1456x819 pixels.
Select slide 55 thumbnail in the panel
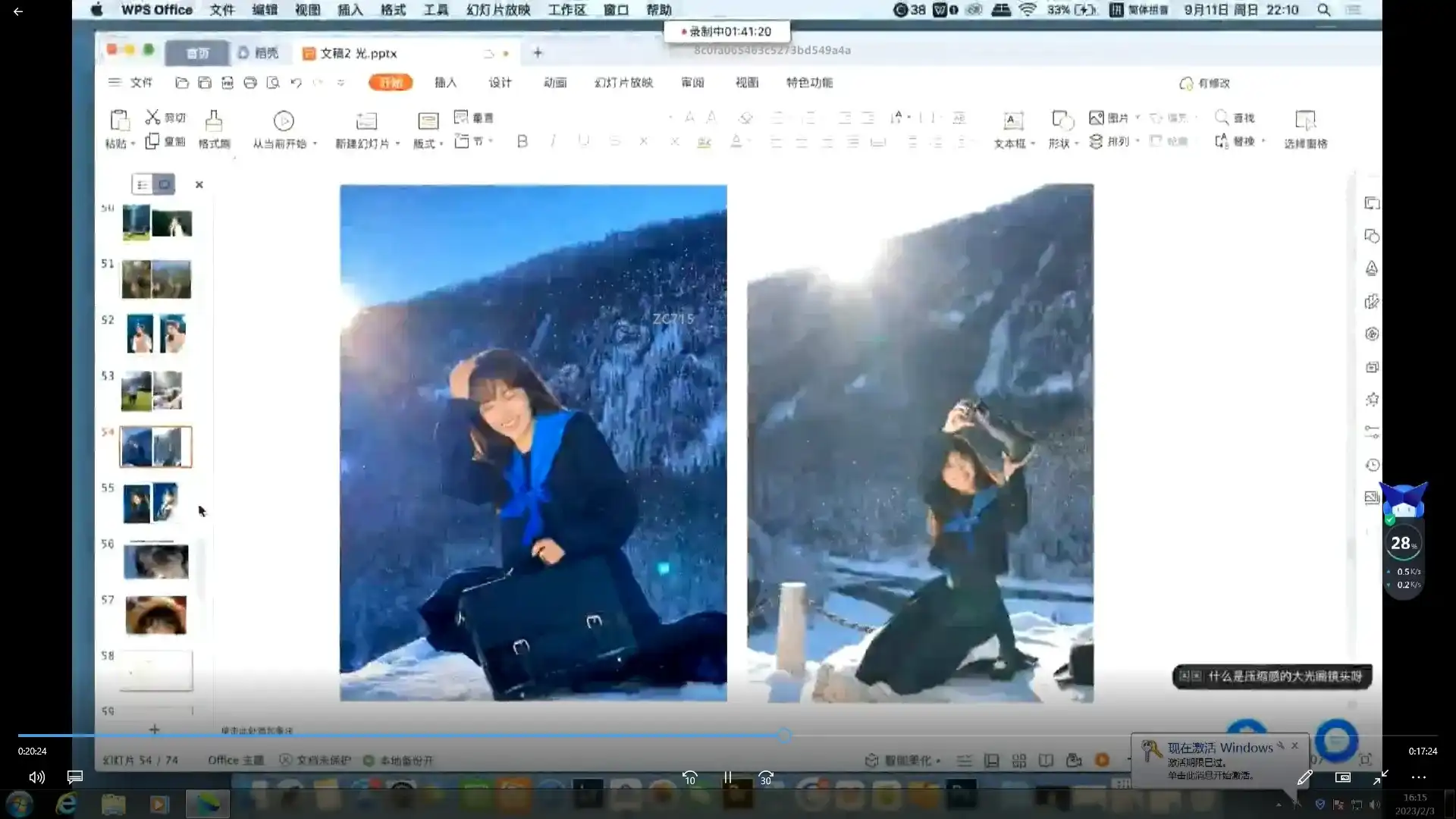tap(152, 502)
